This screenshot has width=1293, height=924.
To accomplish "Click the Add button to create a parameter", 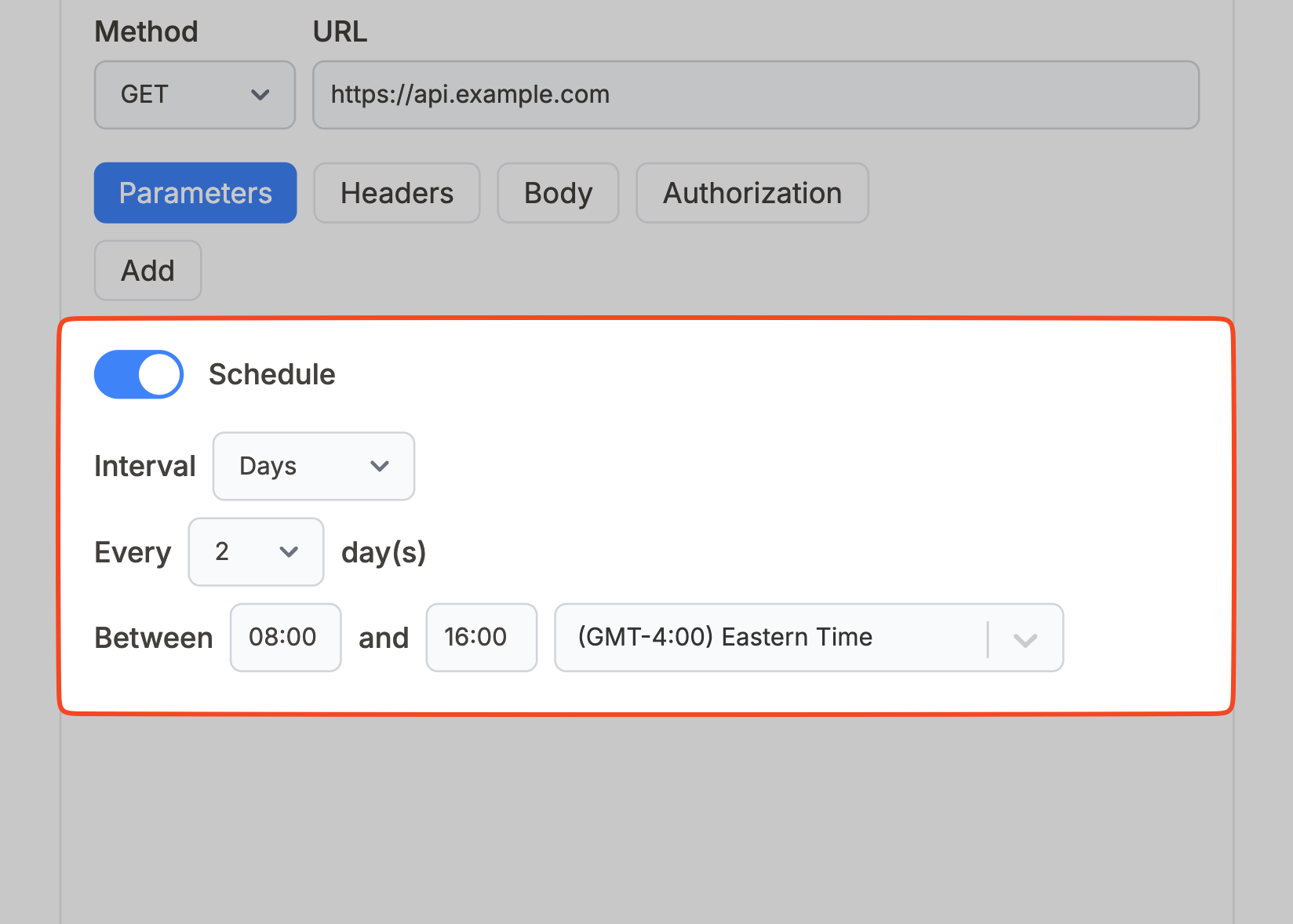I will (x=148, y=271).
